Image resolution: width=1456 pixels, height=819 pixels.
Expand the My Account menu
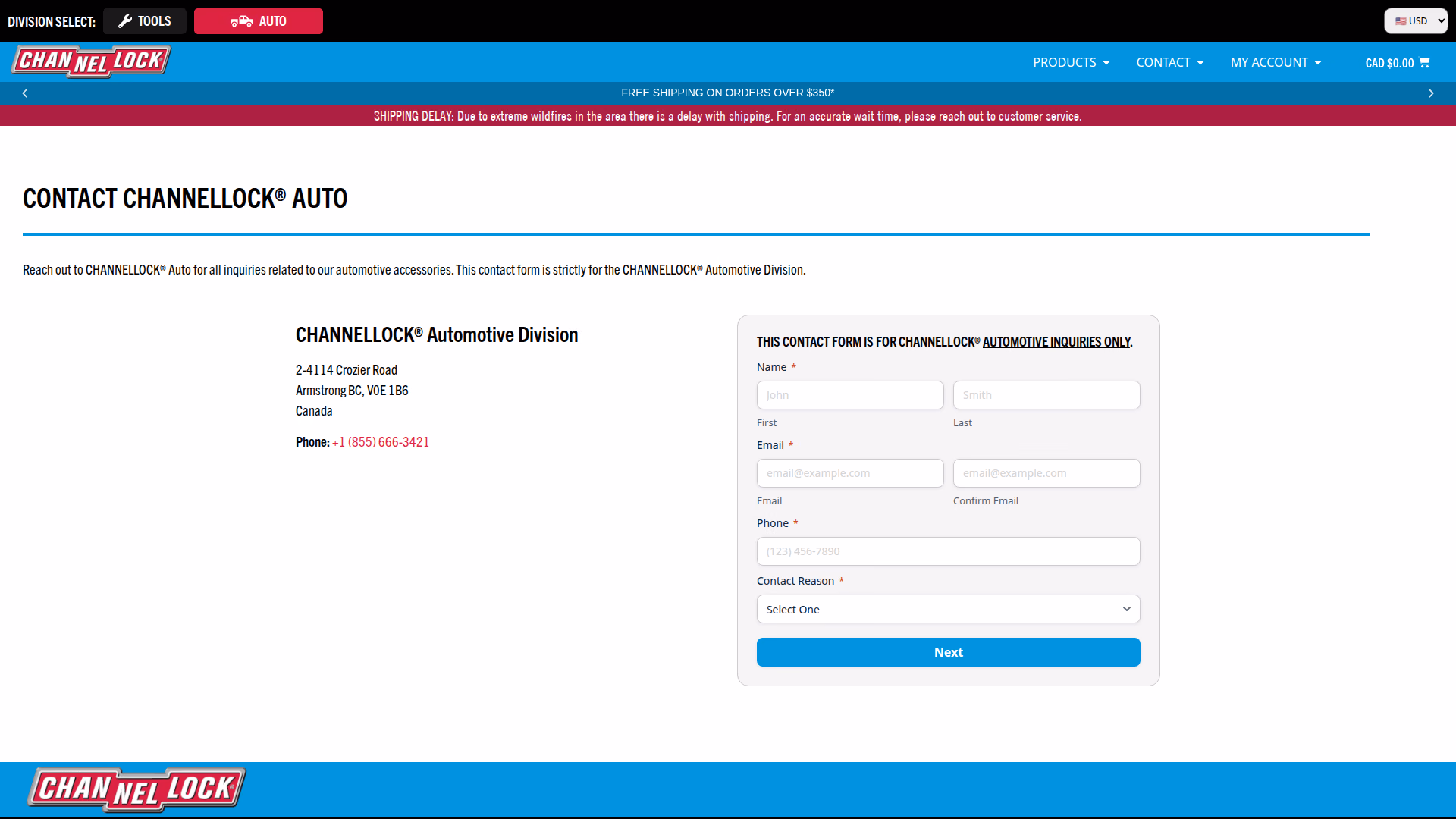coord(1276,62)
